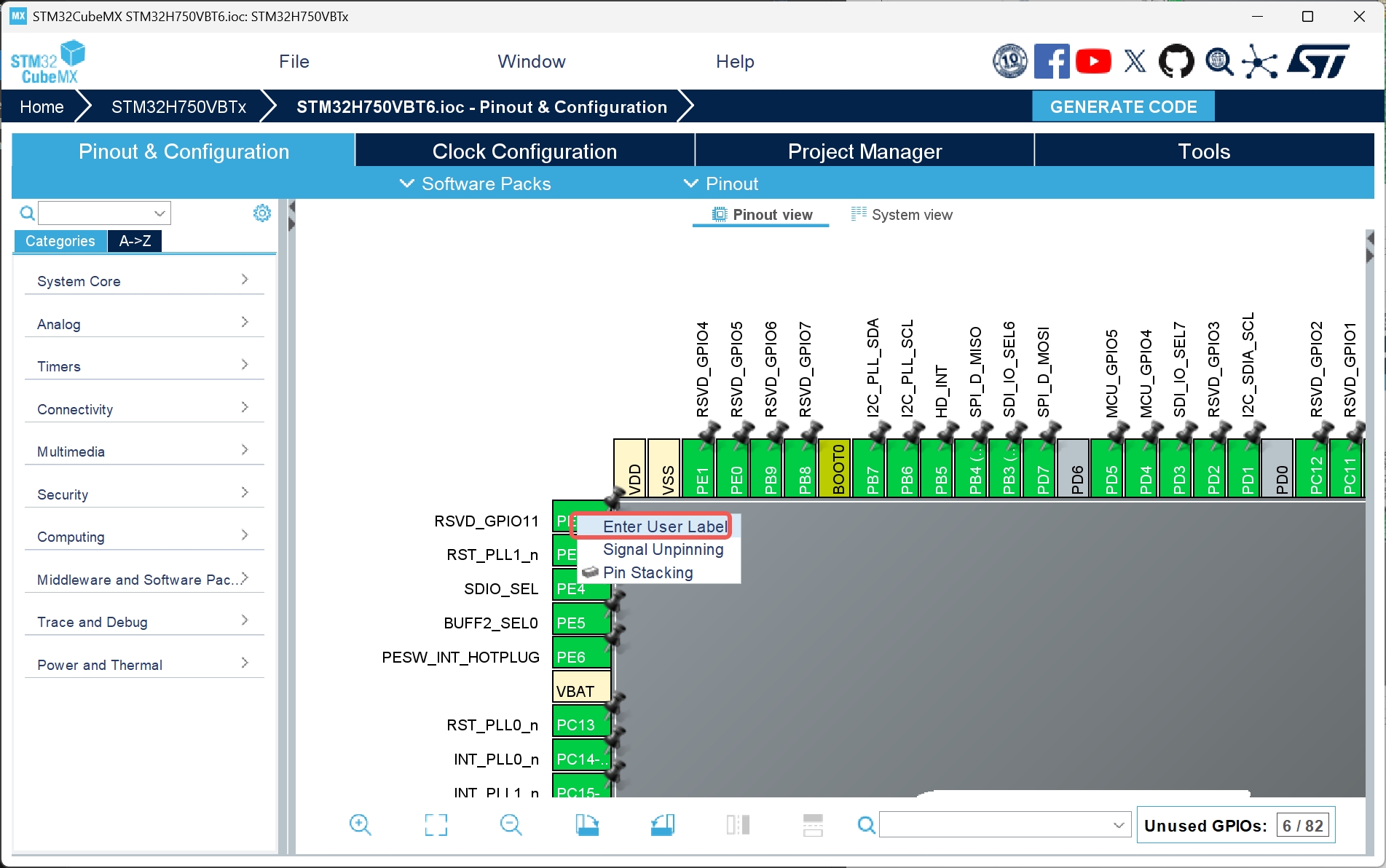
Task: Open category settings gear icon
Action: pos(262,213)
